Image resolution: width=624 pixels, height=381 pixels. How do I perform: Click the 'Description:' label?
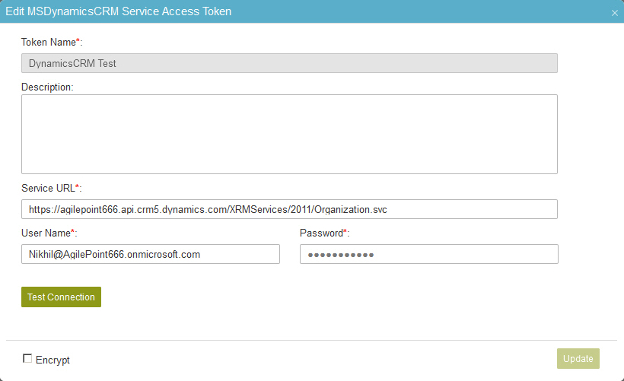point(47,87)
